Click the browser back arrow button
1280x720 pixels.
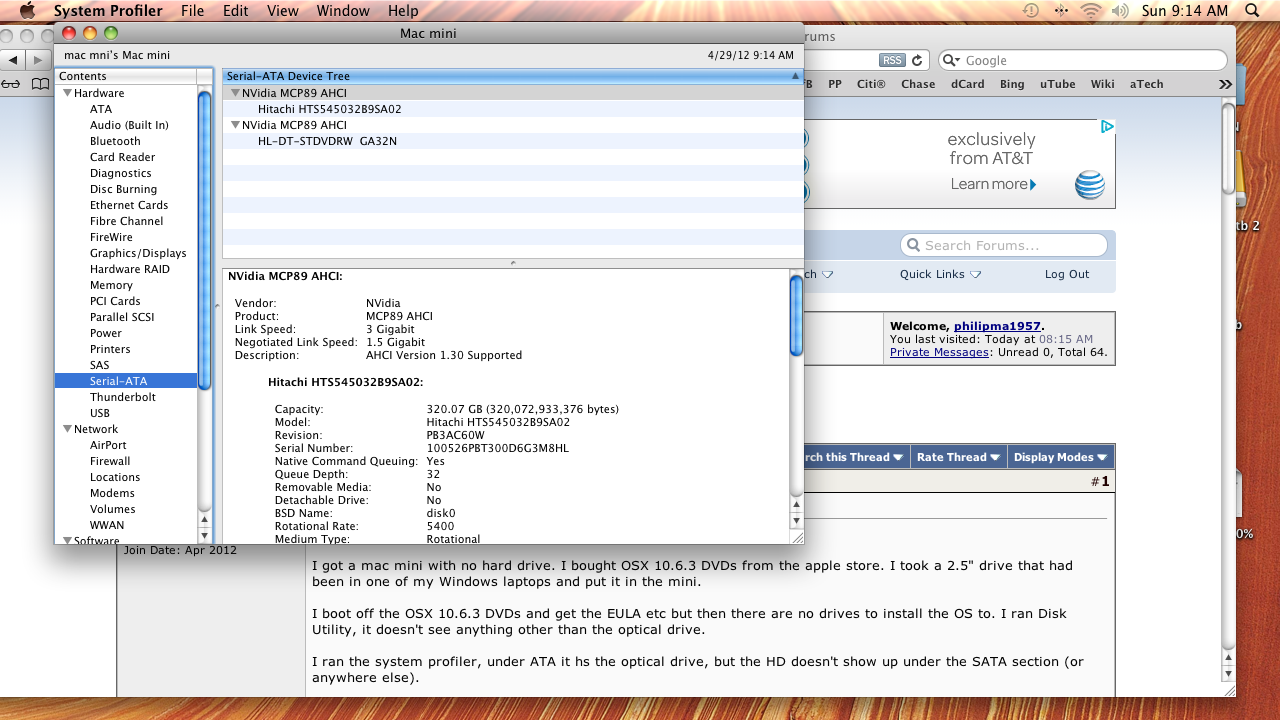(12, 60)
